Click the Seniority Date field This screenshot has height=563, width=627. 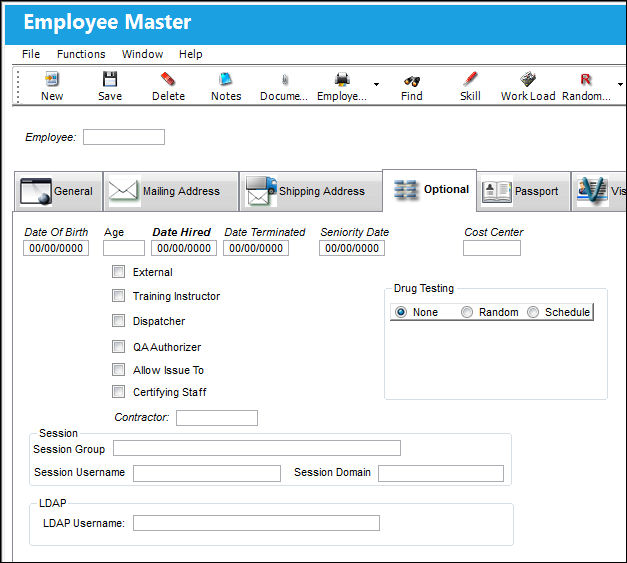point(352,248)
